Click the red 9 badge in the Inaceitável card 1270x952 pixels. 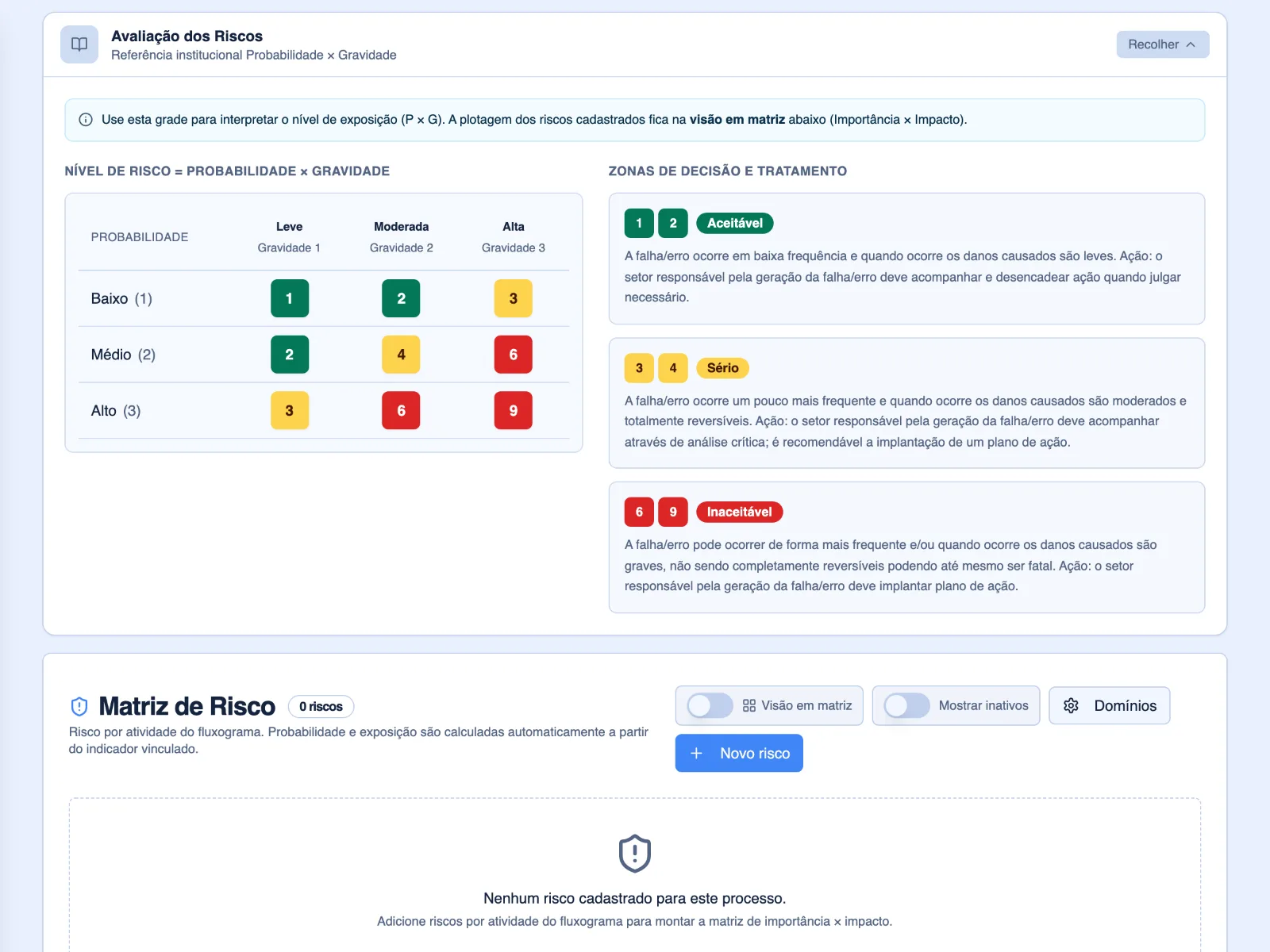pos(673,512)
